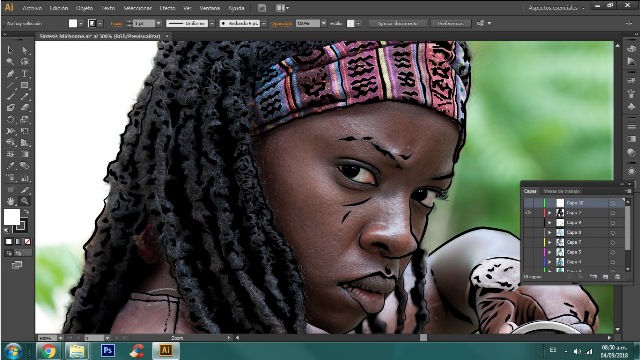640x360 pixels.
Task: Select the Type tool
Action: click(24, 74)
